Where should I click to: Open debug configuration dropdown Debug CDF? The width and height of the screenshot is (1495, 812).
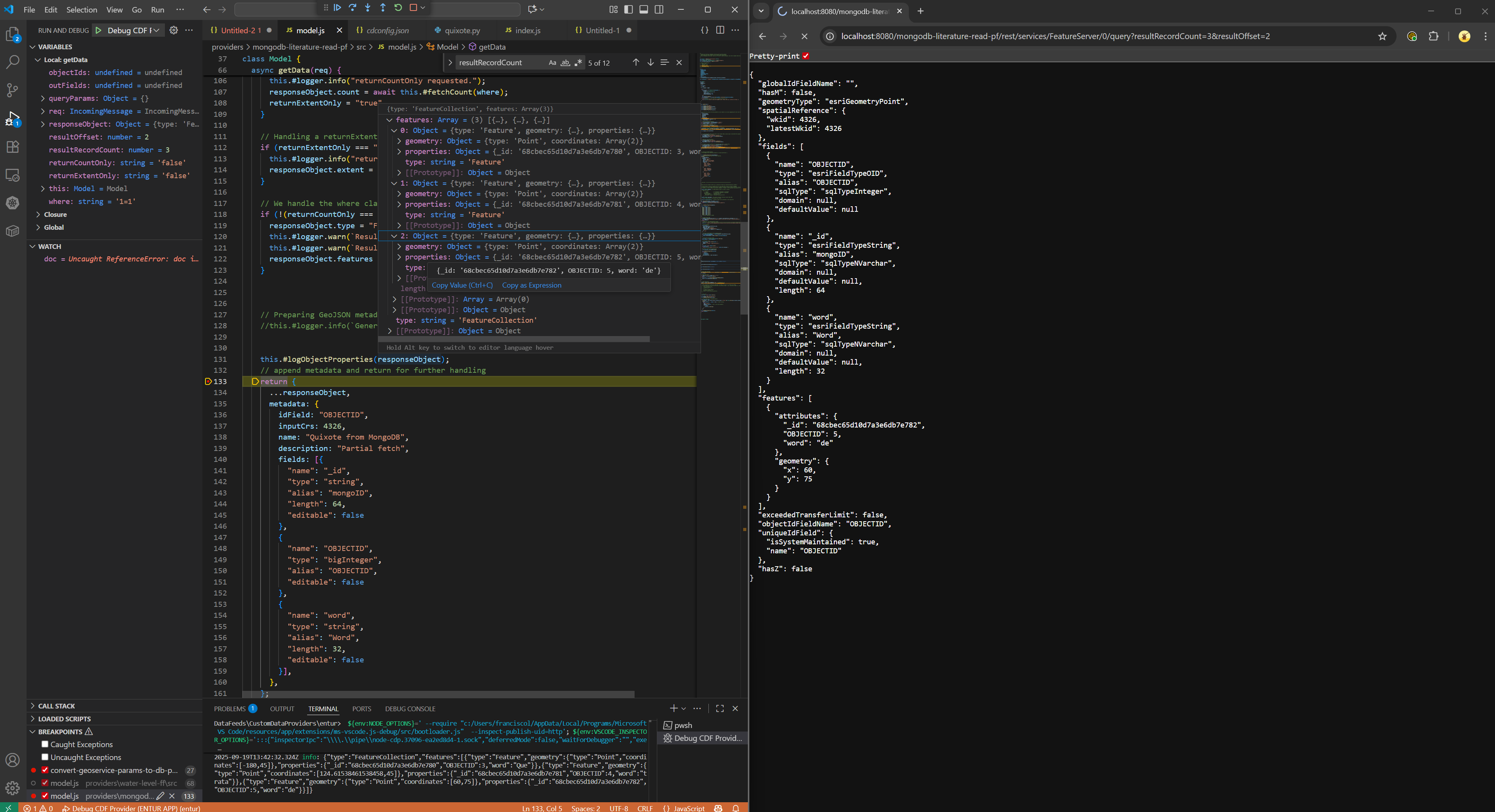(x=133, y=30)
